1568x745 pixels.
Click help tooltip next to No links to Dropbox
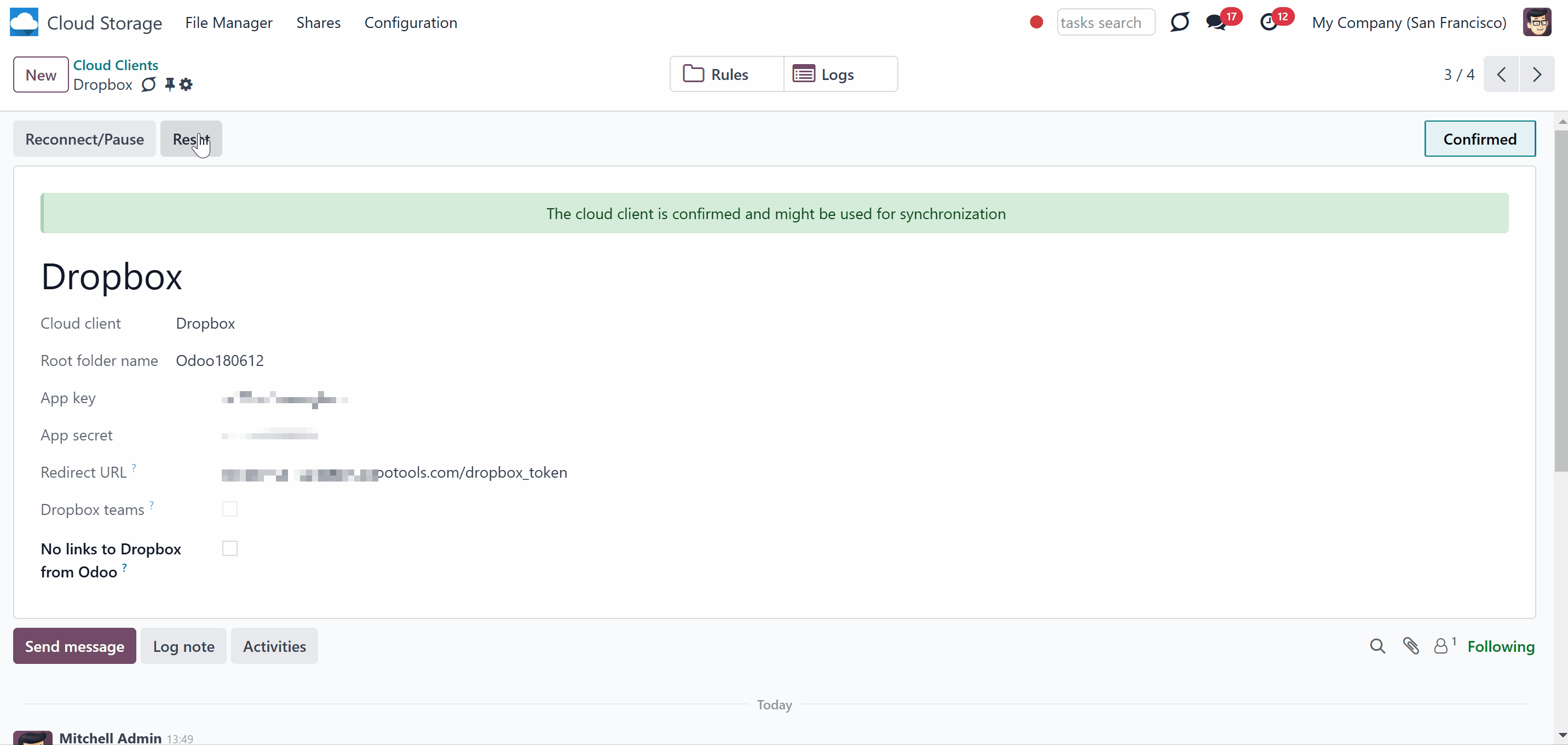tap(124, 568)
